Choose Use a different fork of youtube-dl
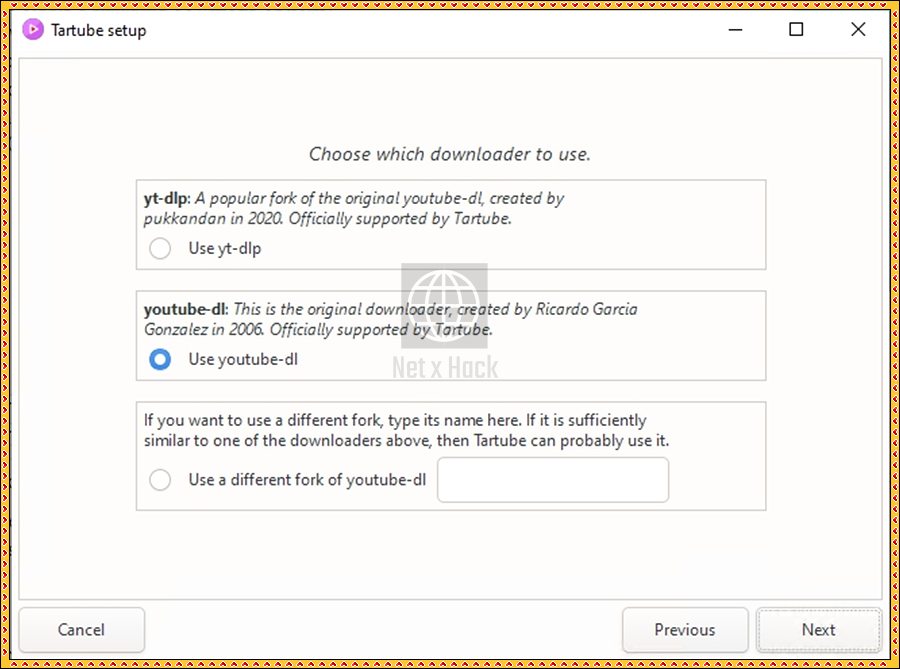Image resolution: width=900 pixels, height=669 pixels. pos(160,480)
